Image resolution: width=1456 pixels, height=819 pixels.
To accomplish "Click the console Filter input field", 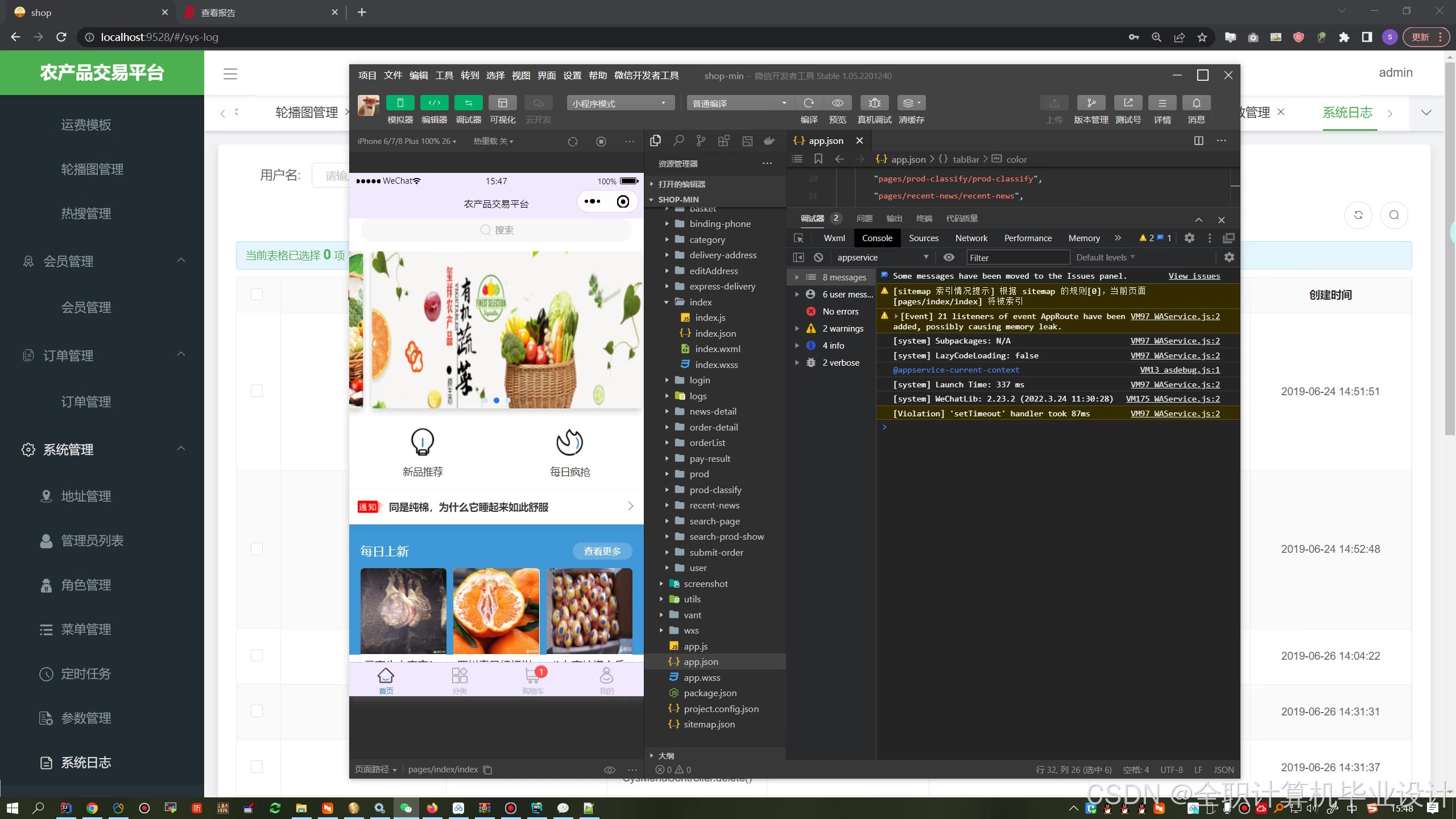I will point(1018,258).
